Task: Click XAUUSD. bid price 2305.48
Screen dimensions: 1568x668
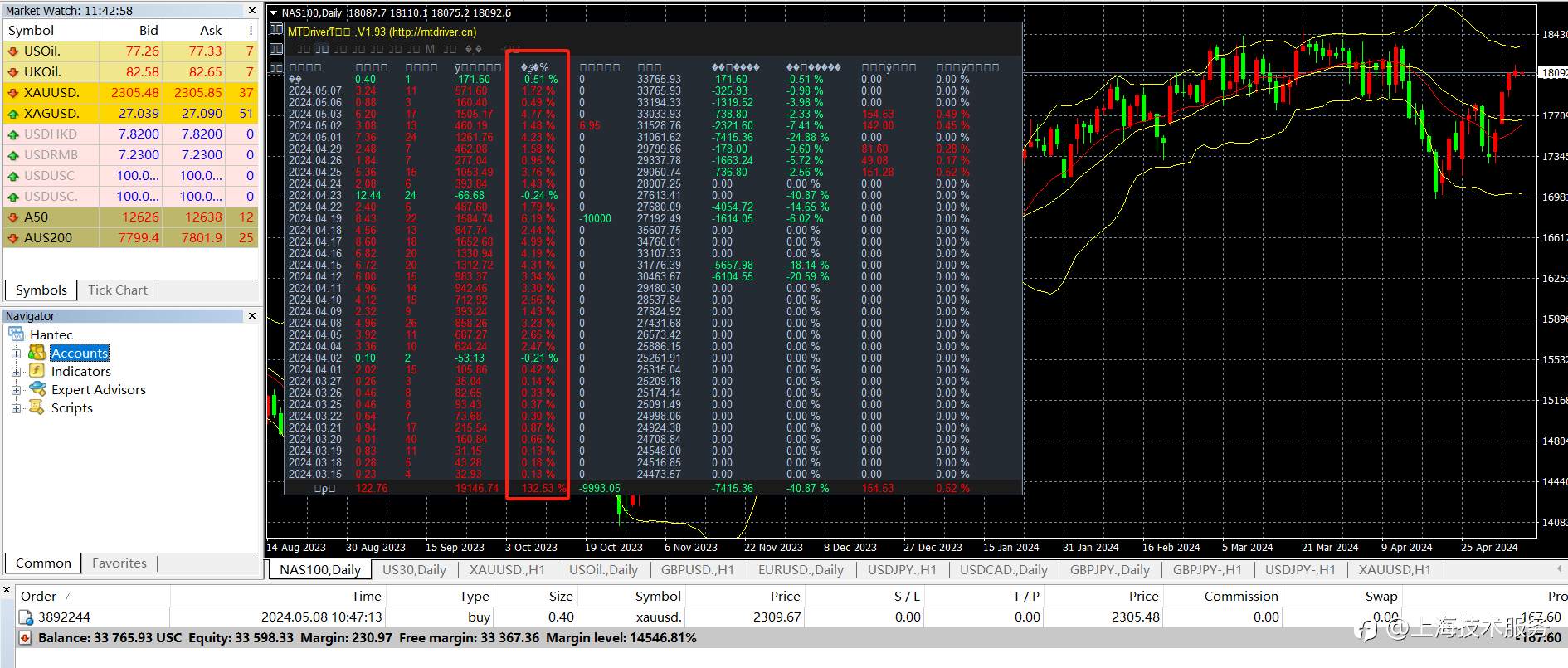Action: (134, 93)
